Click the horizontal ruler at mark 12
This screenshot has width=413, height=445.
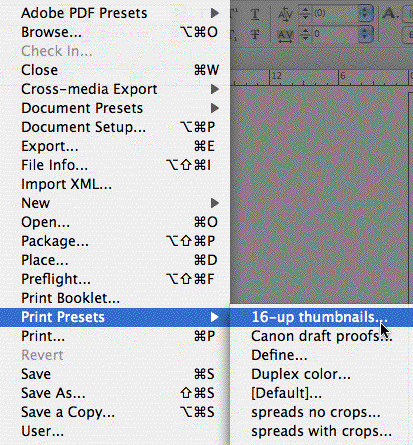[277, 76]
